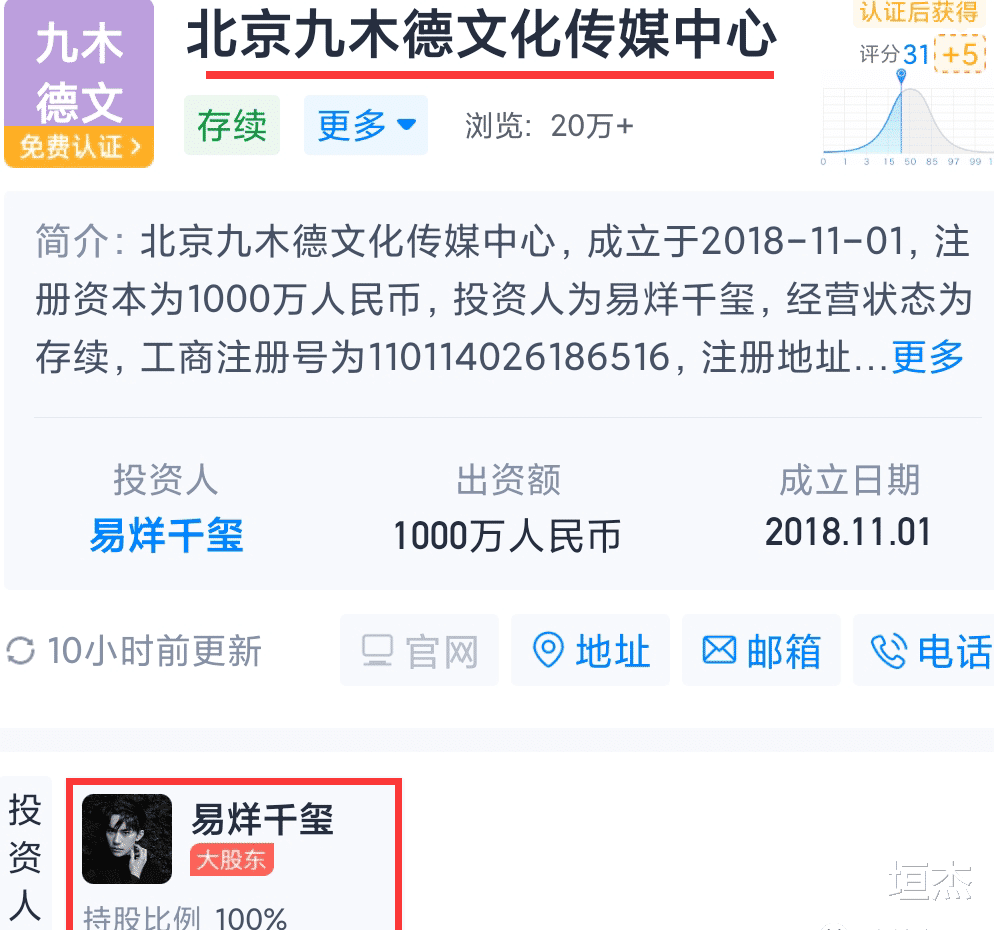Tap the +5 score bonus badge

(x=960, y=54)
